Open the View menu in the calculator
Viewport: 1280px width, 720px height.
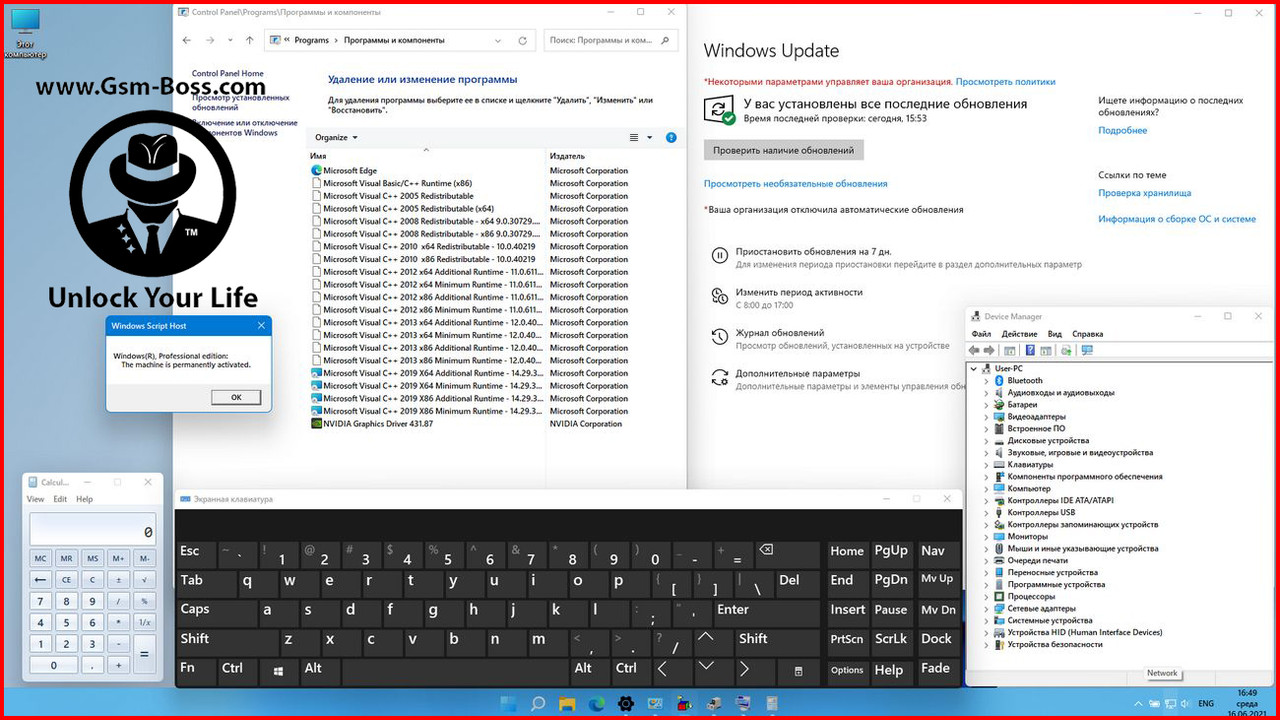tap(35, 498)
